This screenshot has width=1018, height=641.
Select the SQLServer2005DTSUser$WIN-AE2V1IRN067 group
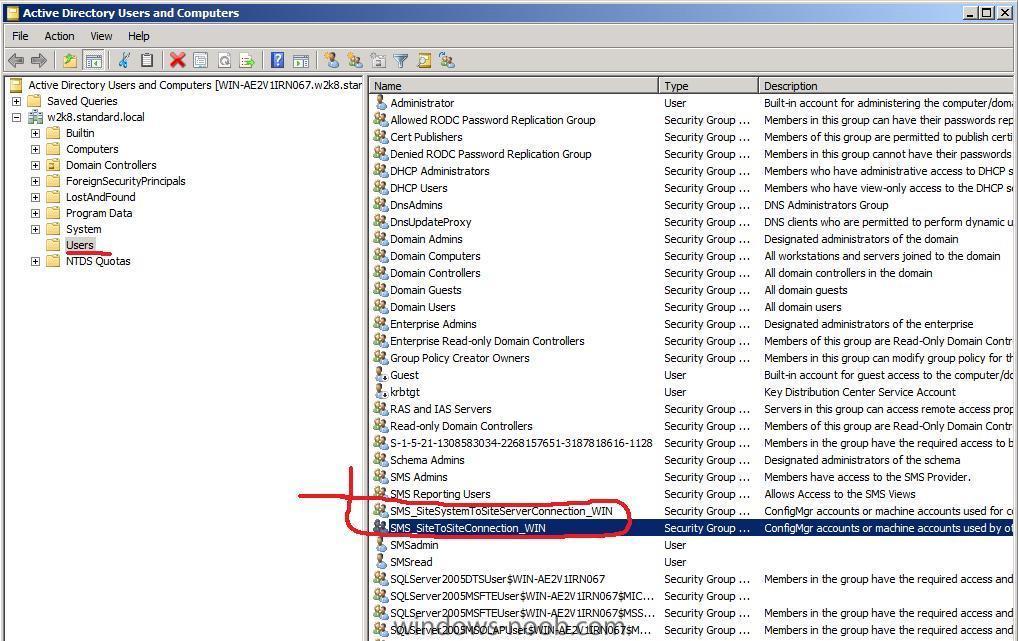pos(497,579)
